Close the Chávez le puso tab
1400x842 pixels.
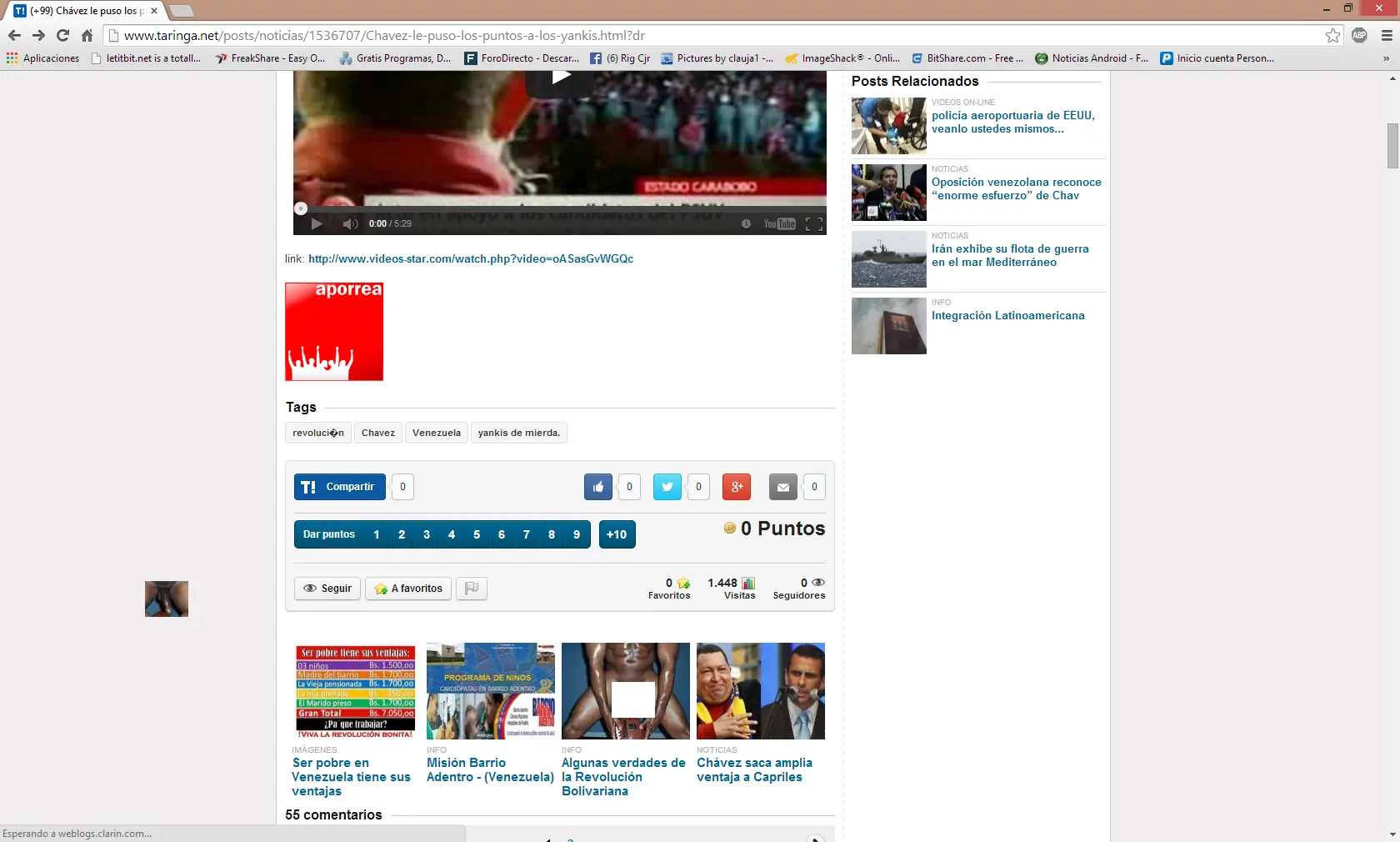[154, 11]
